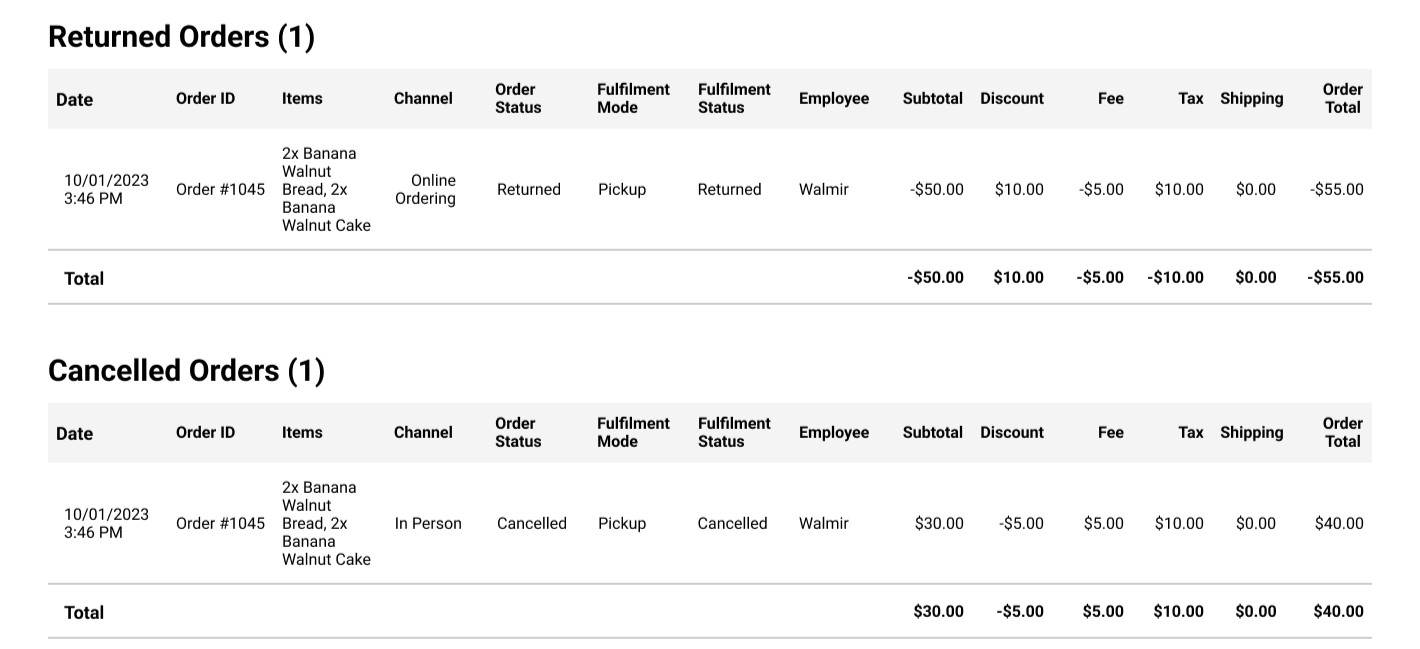Image resolution: width=1420 pixels, height=649 pixels.
Task: Click the Returned Orders (1) heading
Action: click(181, 37)
